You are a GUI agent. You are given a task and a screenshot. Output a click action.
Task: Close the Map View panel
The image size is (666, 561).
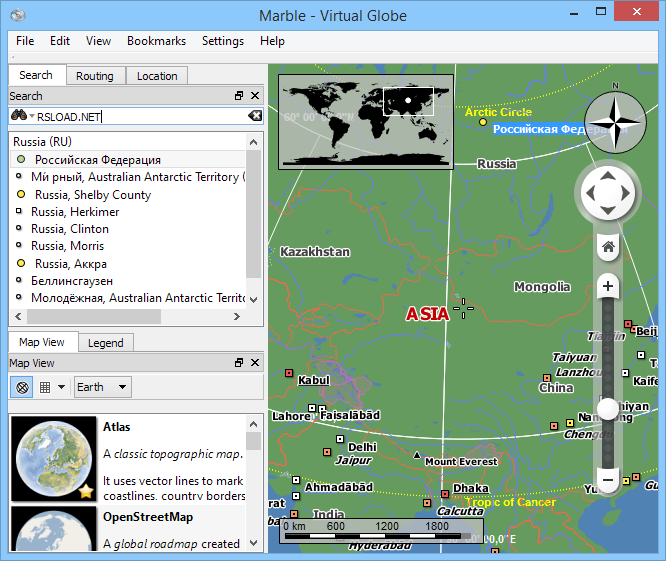255,363
